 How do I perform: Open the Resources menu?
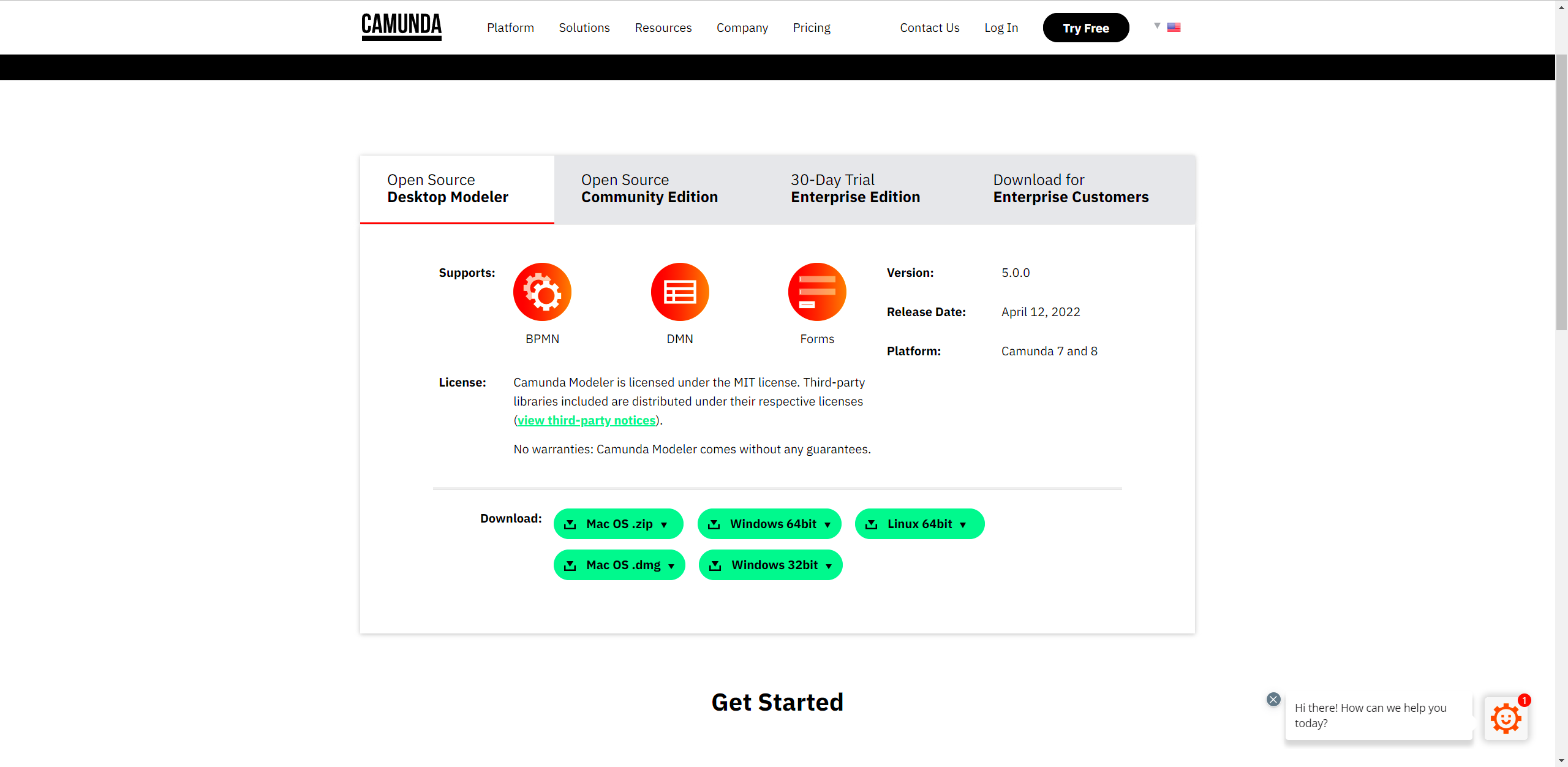663,28
